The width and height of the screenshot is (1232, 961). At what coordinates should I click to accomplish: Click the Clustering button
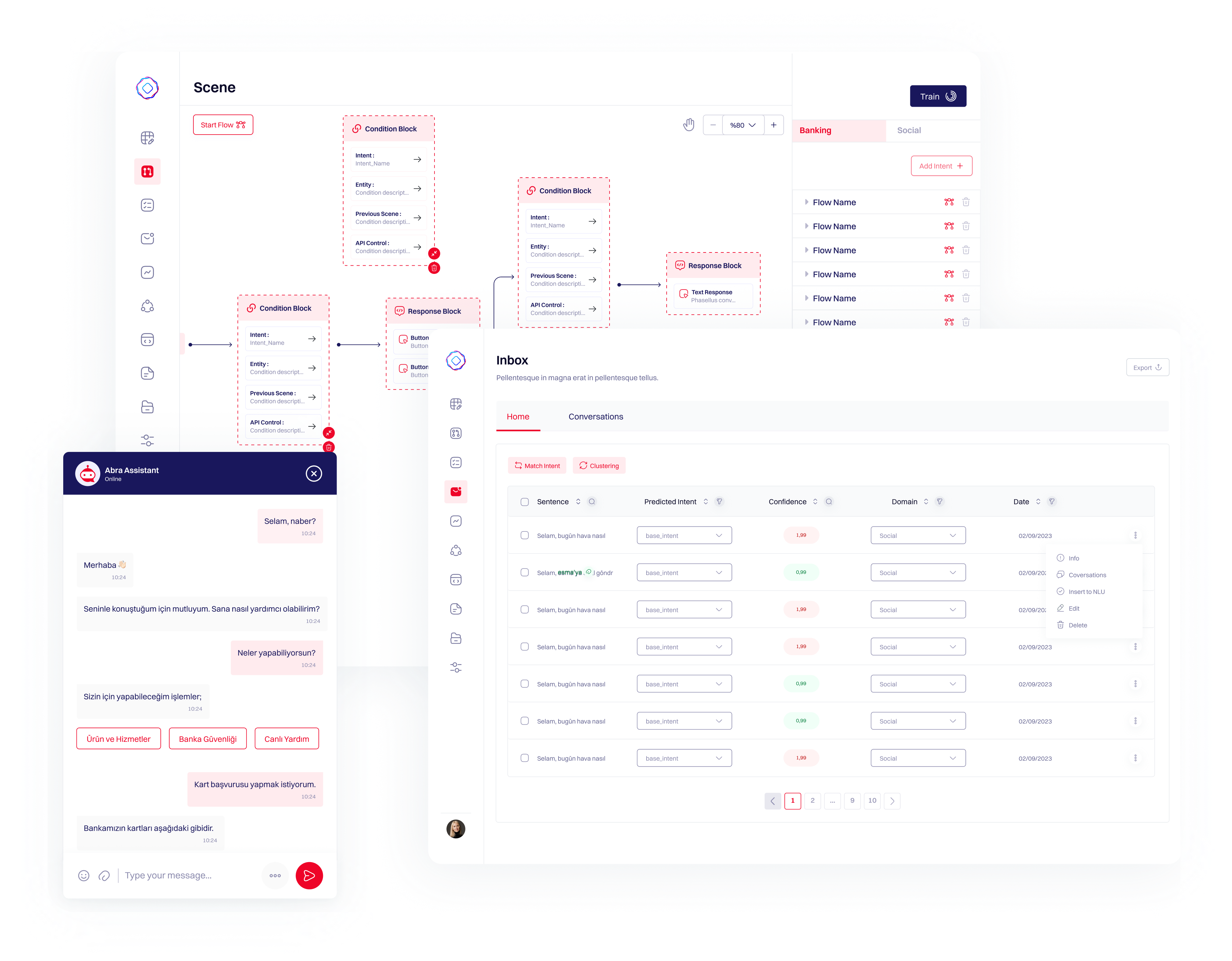[599, 465]
